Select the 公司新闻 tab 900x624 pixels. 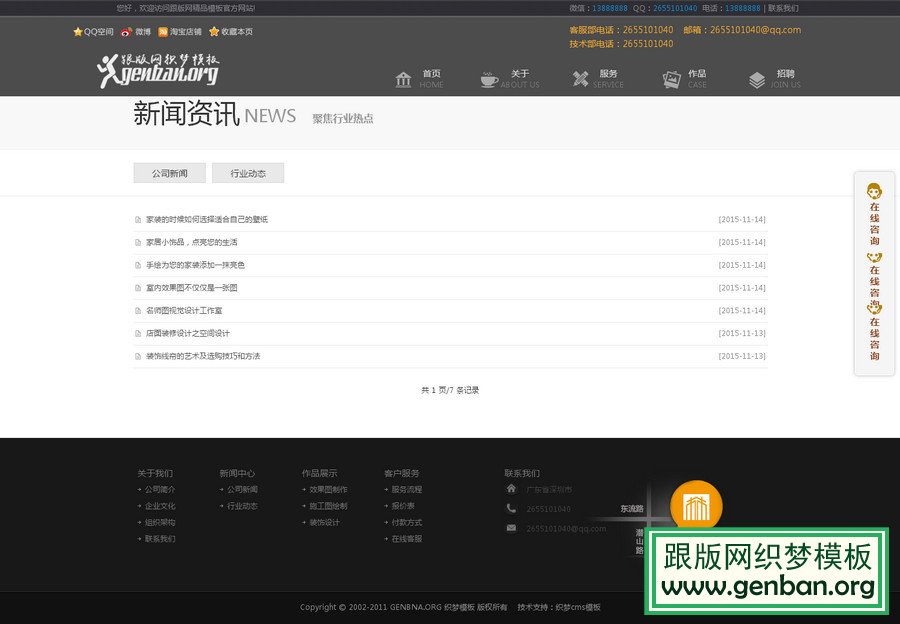pyautogui.click(x=168, y=172)
